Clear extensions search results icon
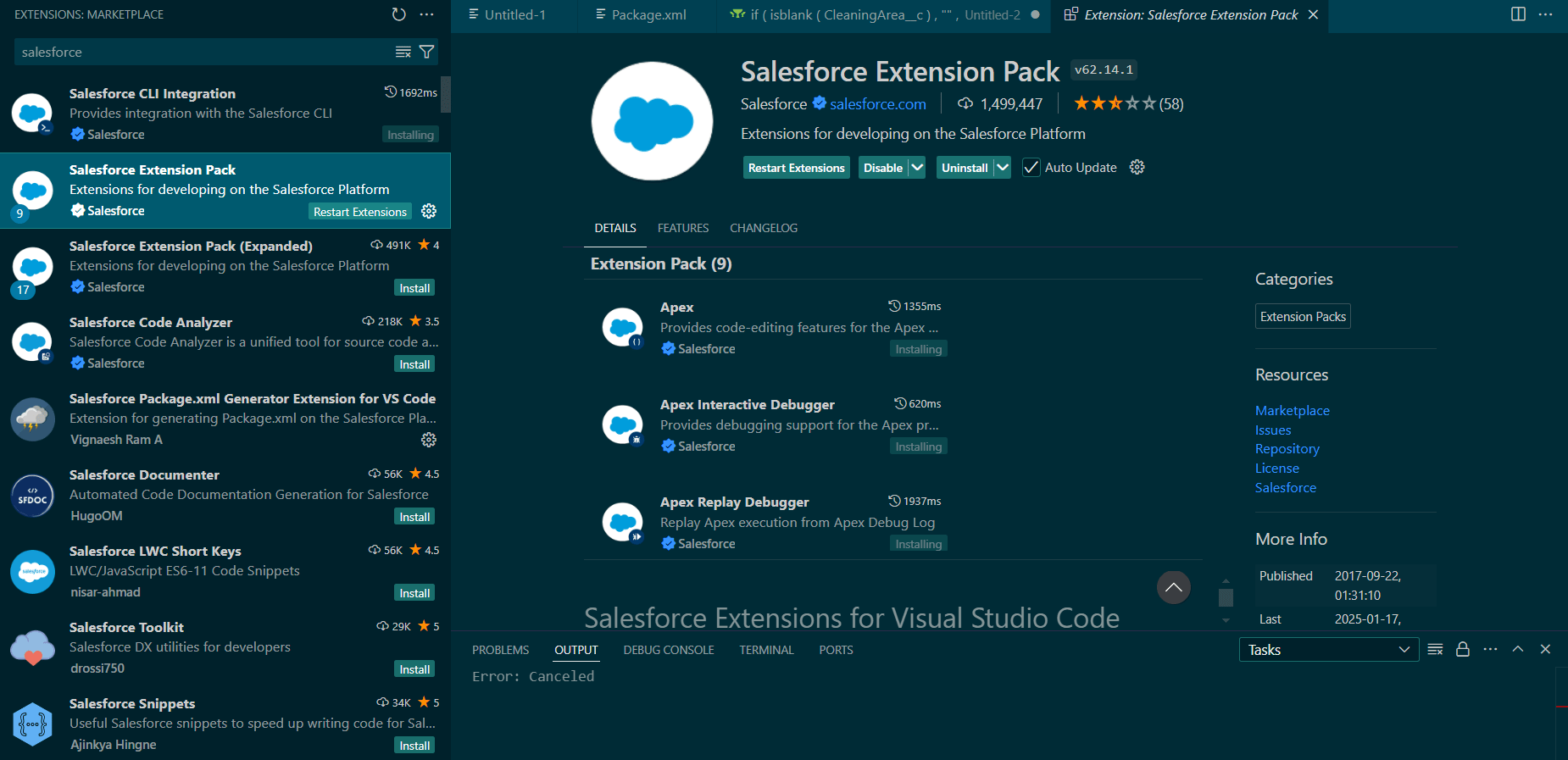The height and width of the screenshot is (760, 1568). coord(403,52)
